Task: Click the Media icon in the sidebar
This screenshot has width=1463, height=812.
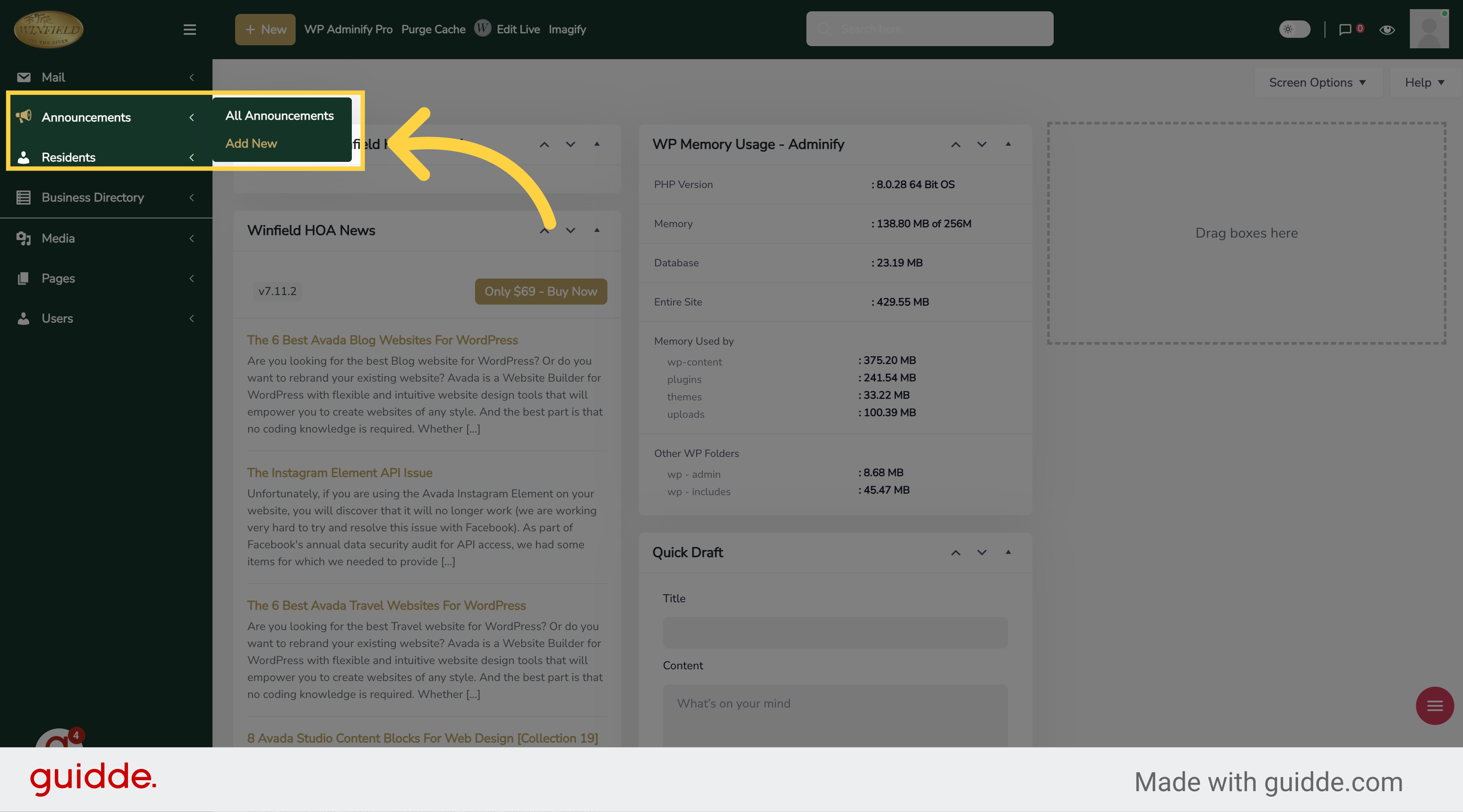Action: (x=23, y=238)
